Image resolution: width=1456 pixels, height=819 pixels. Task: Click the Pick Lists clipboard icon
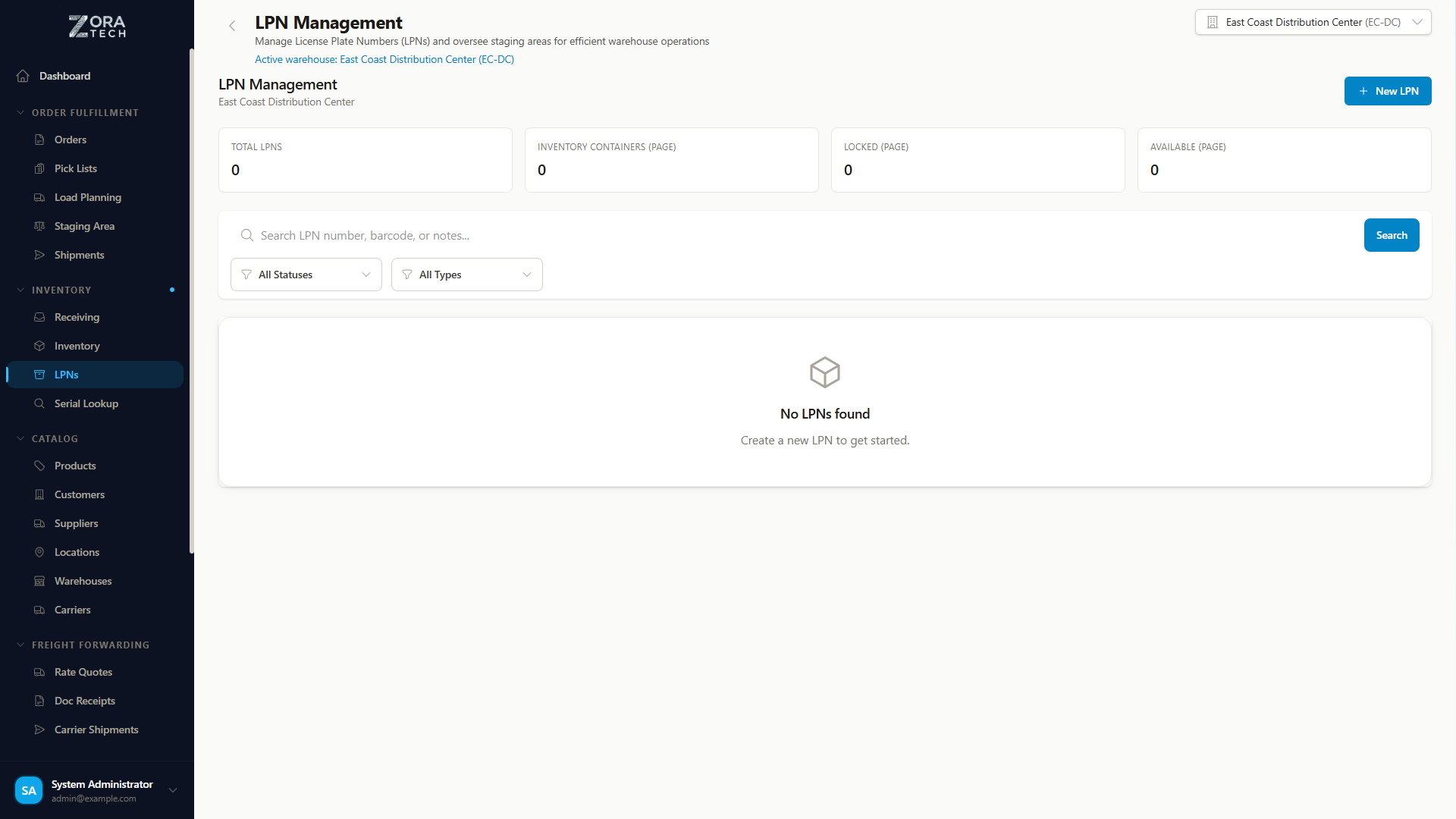click(39, 168)
